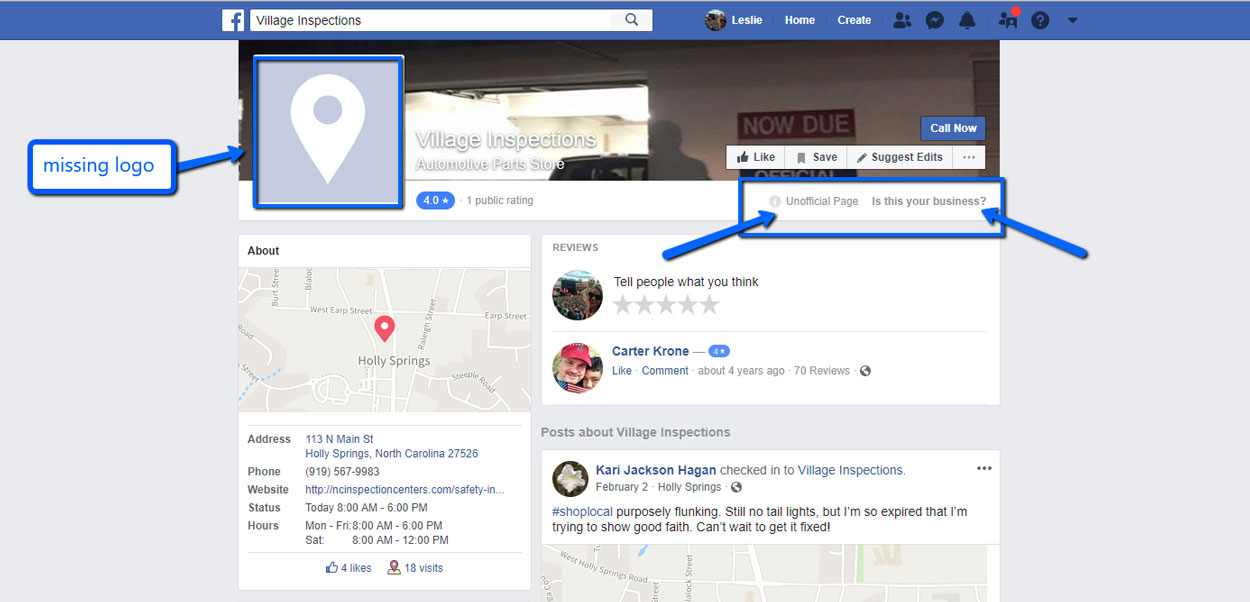This screenshot has height=602, width=1250.
Task: Rate the page using the star rating row
Action: [666, 305]
